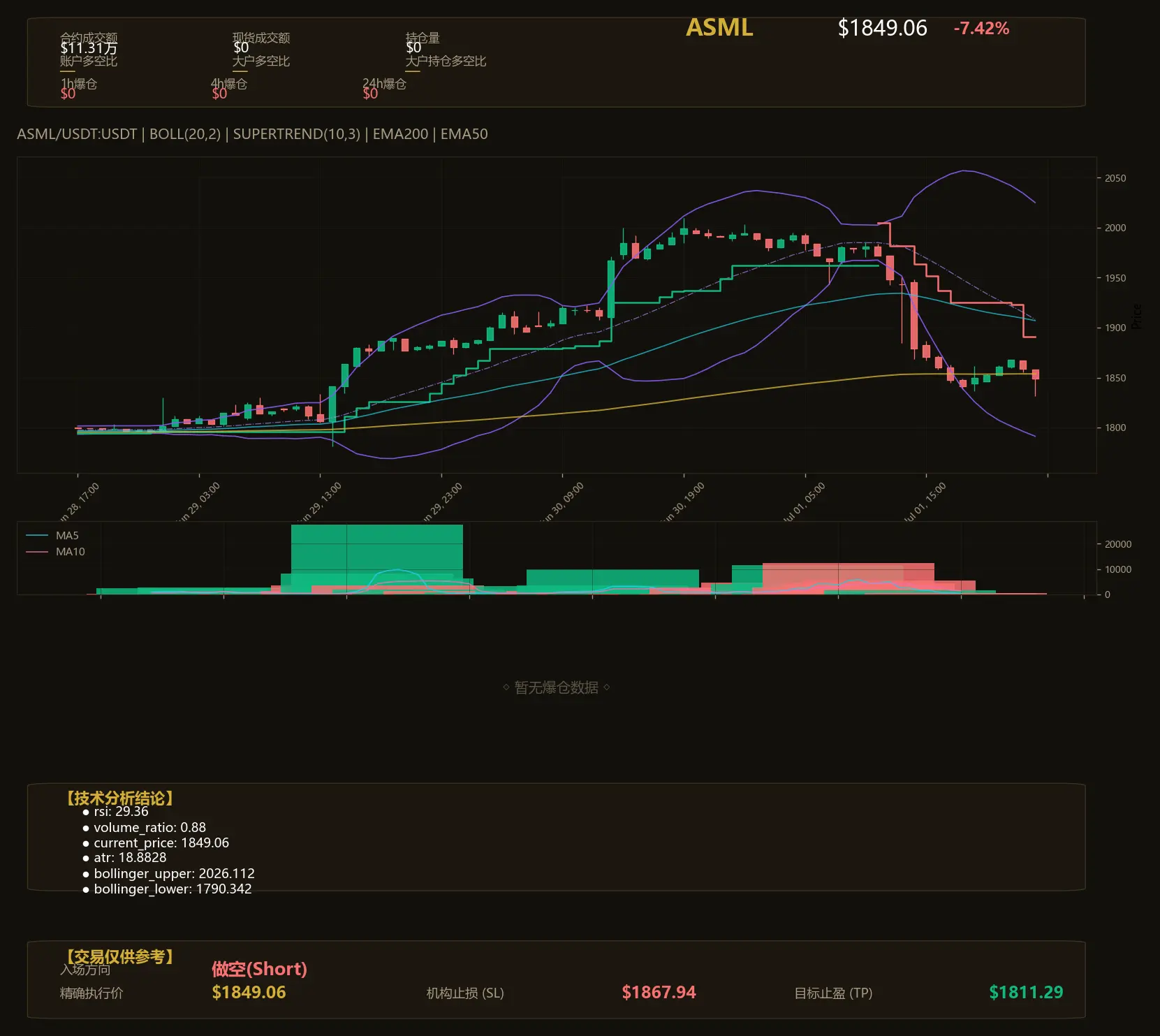Click the 1900 price axis label

pos(1115,328)
